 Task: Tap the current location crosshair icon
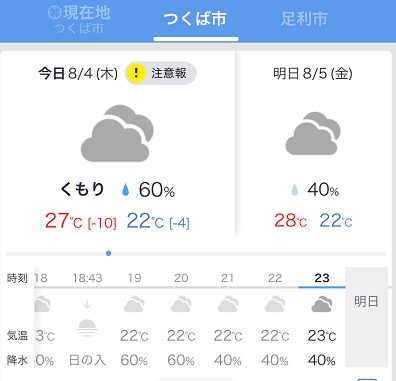(x=55, y=13)
